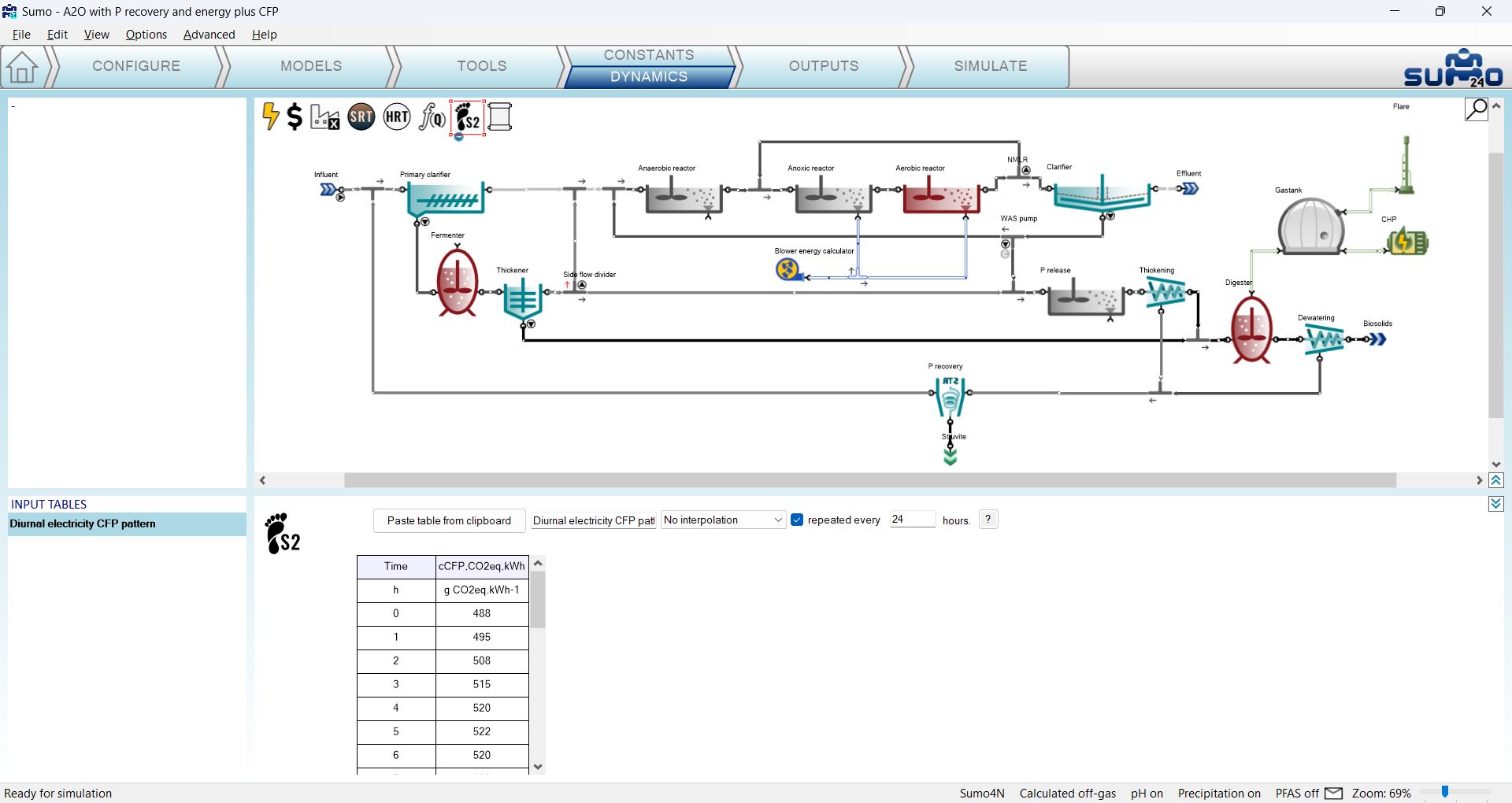Image resolution: width=1512 pixels, height=803 pixels.
Task: Switch to the OUTPUTS tab
Action: coord(824,66)
